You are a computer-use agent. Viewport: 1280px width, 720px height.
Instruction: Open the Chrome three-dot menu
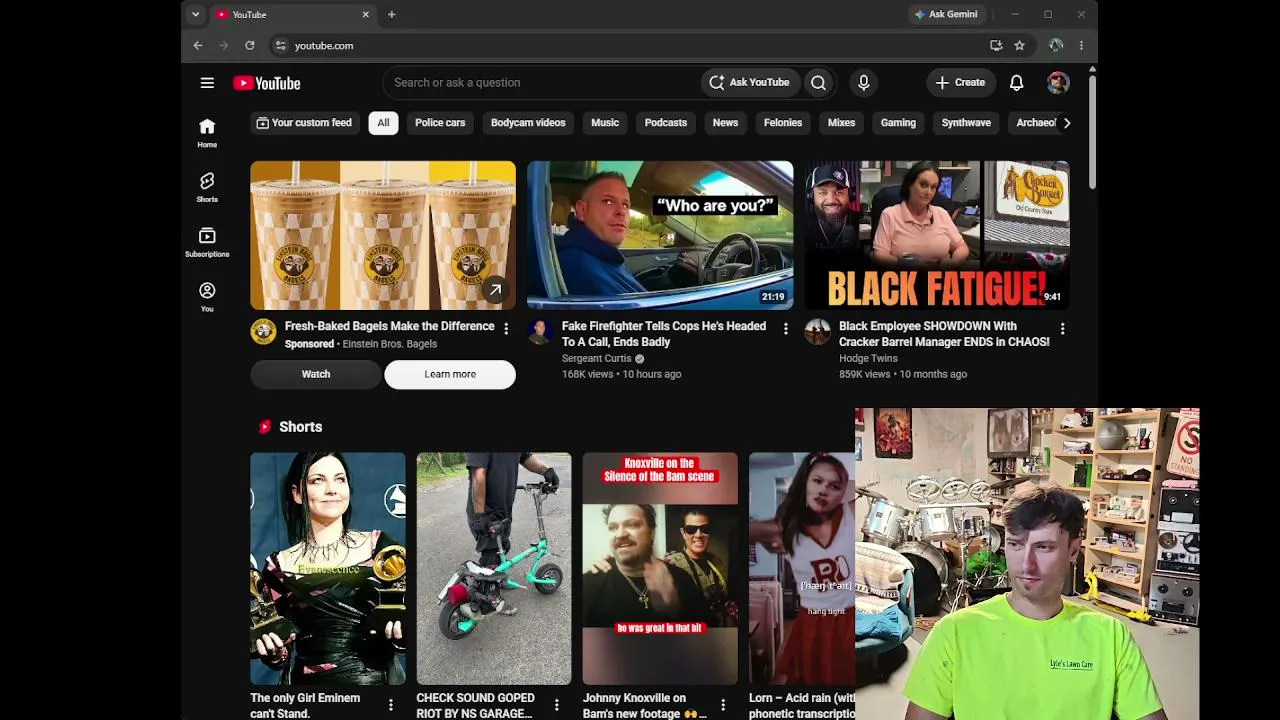tap(1081, 45)
